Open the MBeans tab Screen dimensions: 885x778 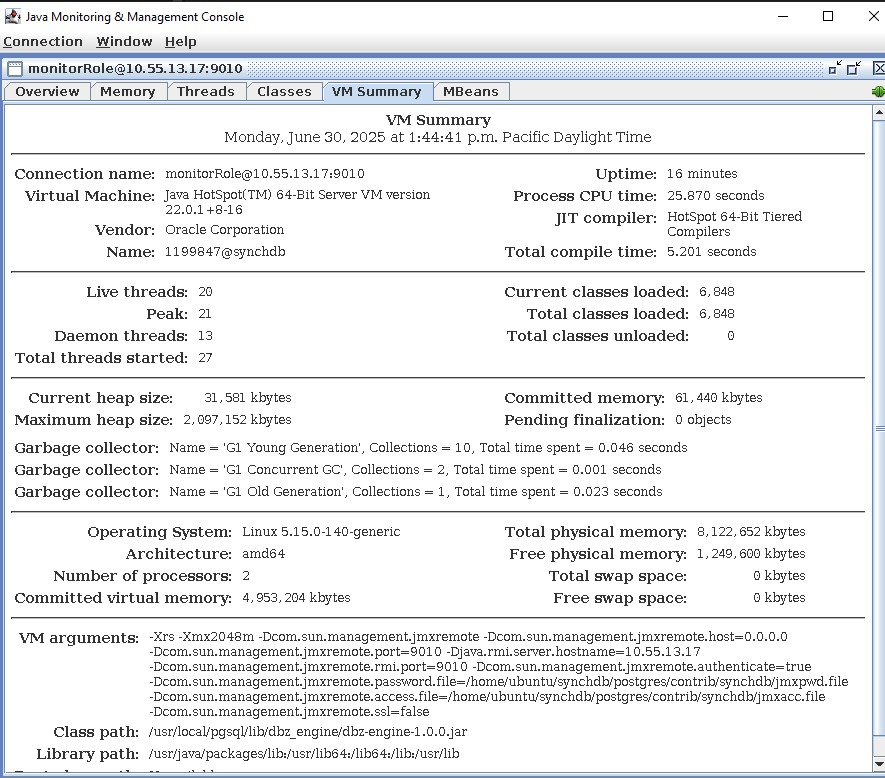point(470,91)
